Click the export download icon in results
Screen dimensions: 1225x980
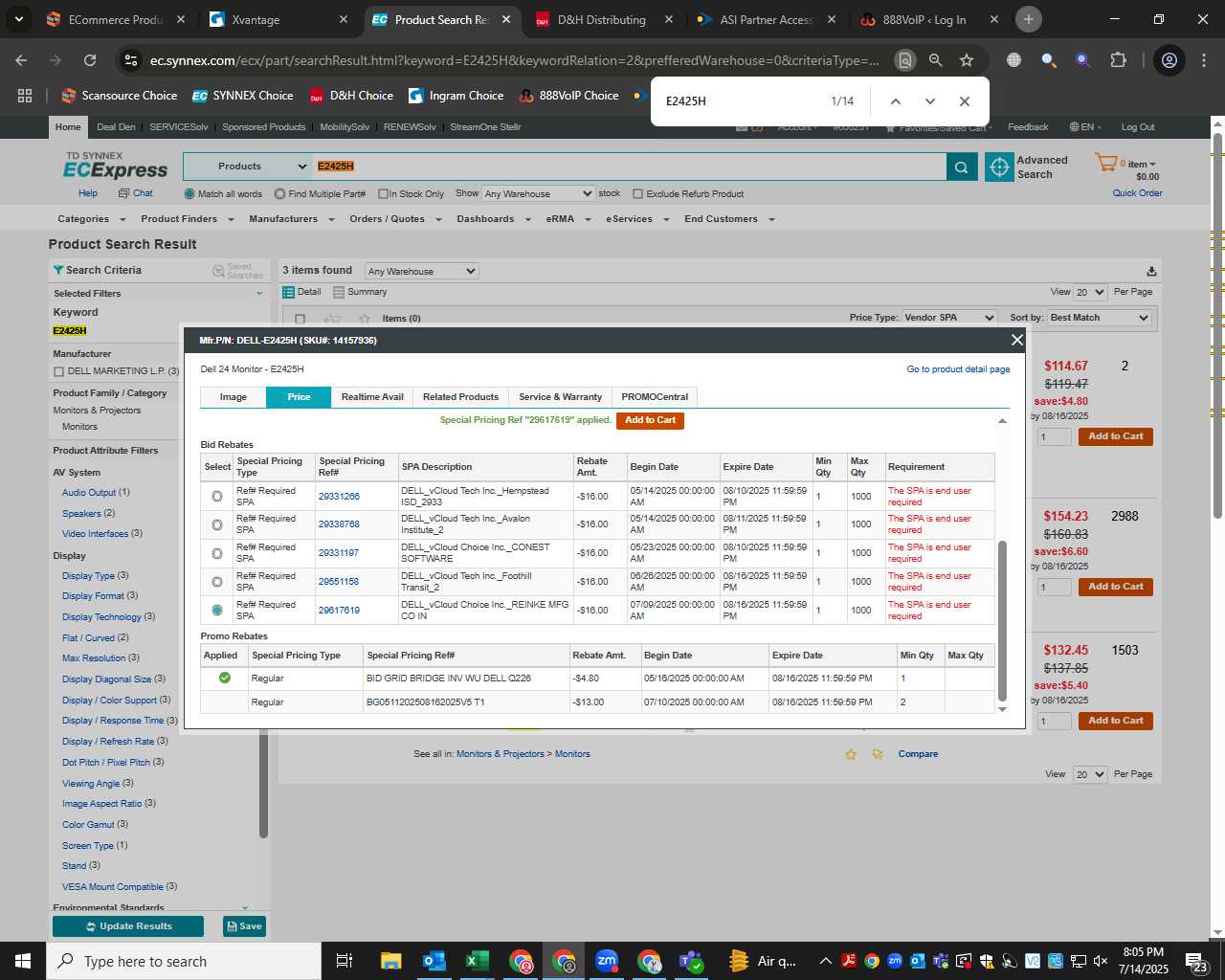tap(1151, 272)
